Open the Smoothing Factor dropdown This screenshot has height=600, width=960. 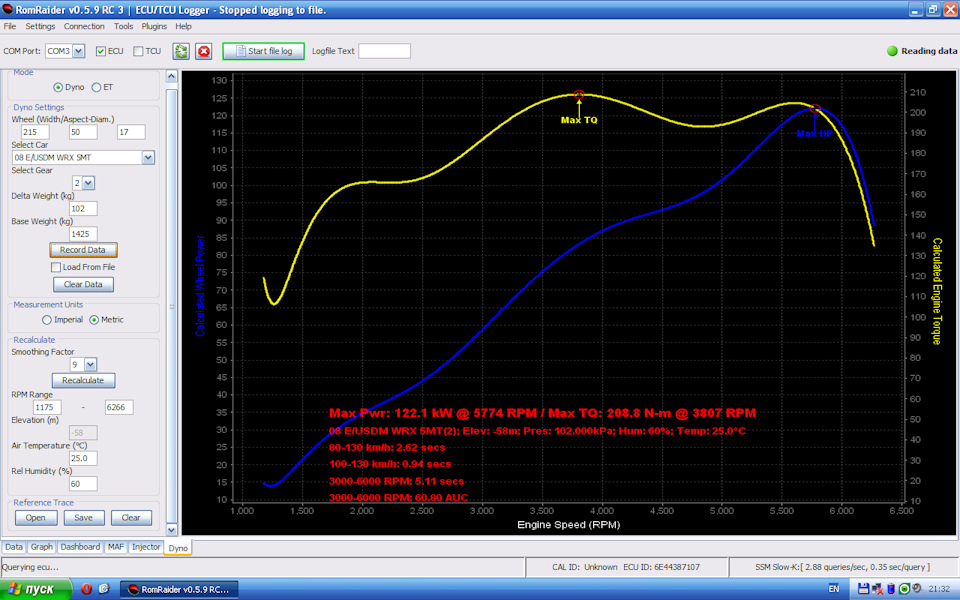90,365
